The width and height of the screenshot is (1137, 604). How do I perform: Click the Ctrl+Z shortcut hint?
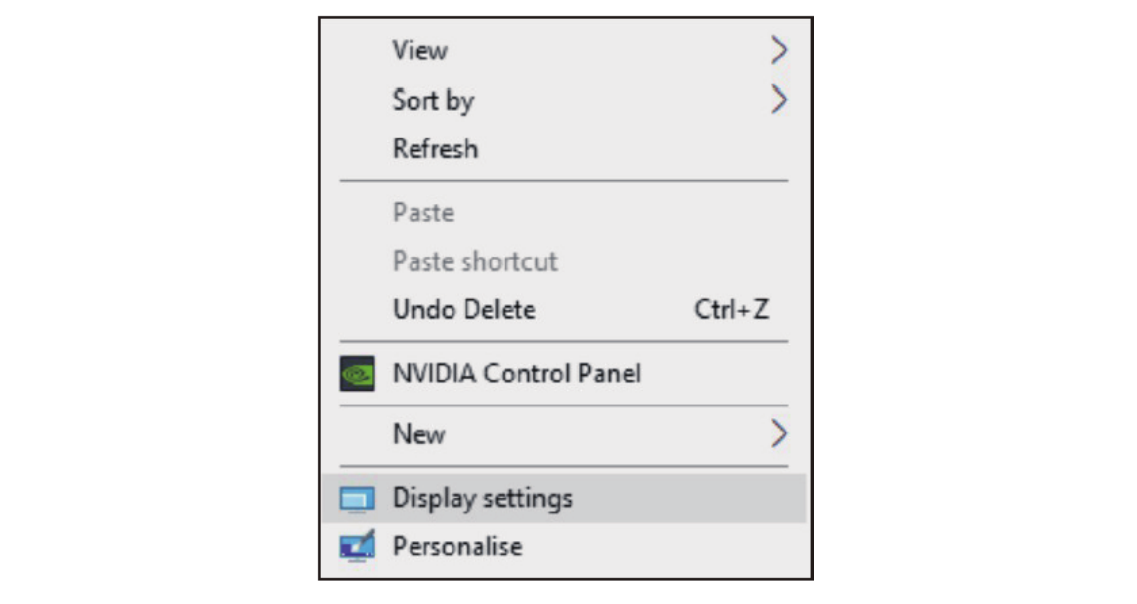[x=732, y=310]
